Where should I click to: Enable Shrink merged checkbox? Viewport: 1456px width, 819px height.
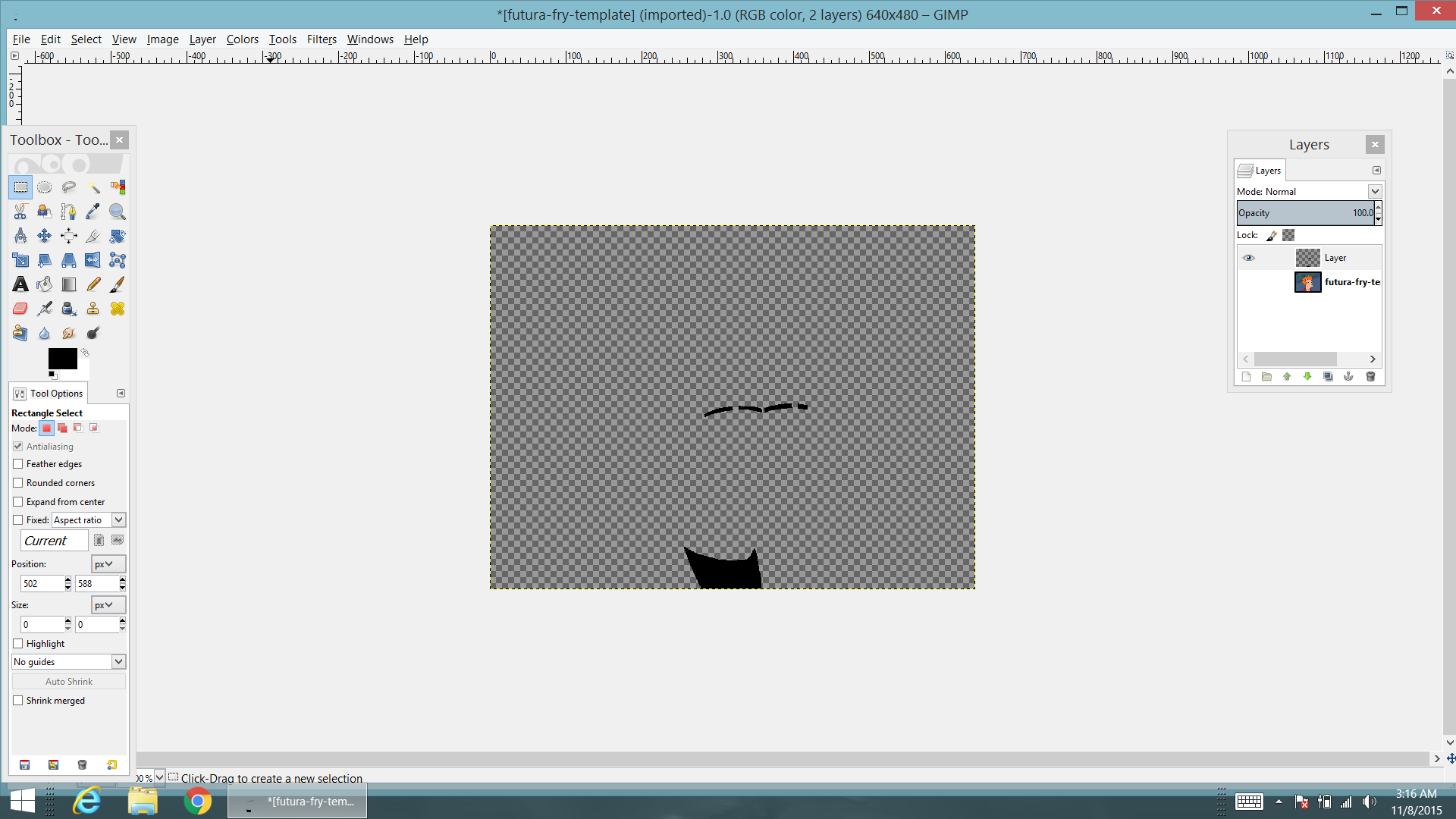[18, 701]
